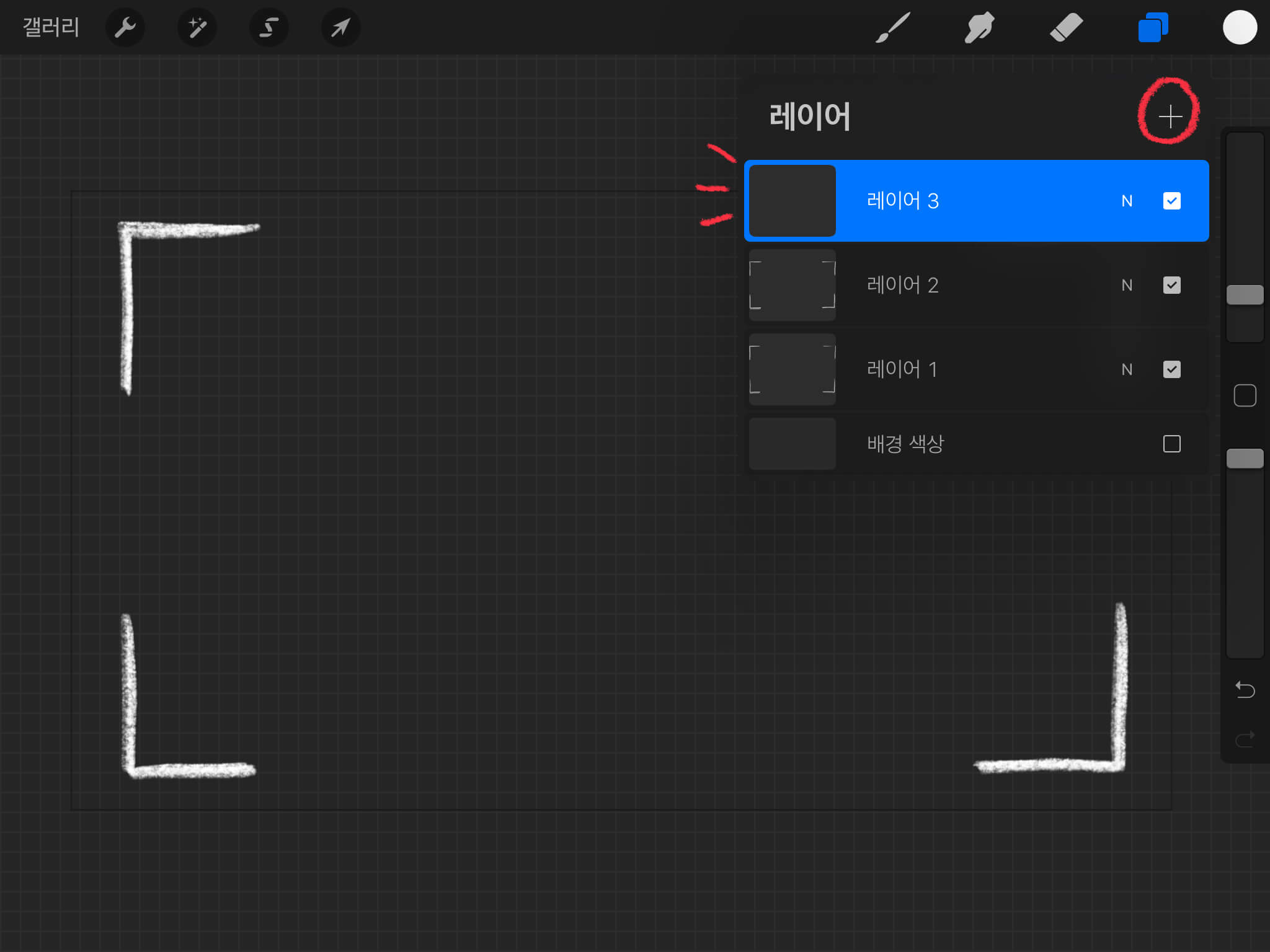Screen dimensions: 1270x952
Task: Uncheck 레이어 1 visibility checkbox
Action: 1171,369
